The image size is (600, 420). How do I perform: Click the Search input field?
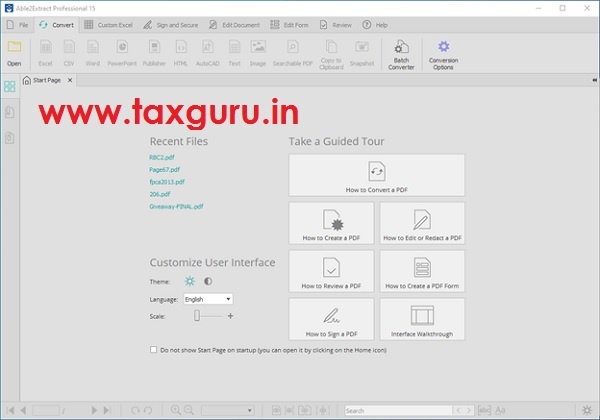tap(398, 410)
